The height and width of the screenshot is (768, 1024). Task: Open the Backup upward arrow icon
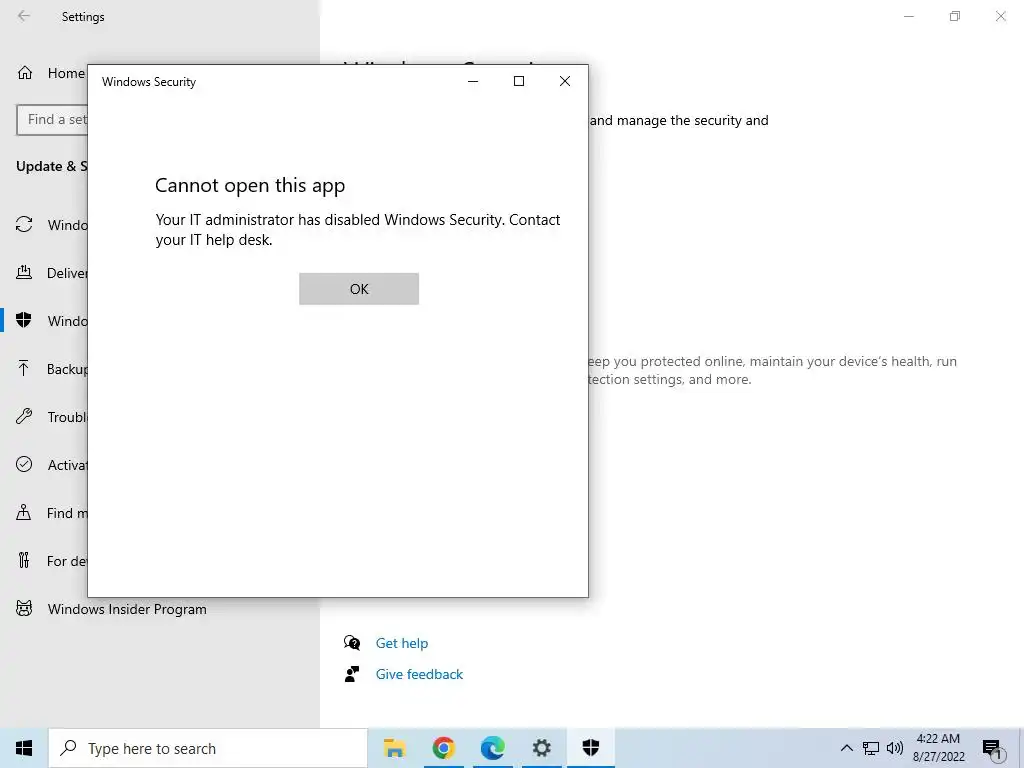(x=24, y=368)
